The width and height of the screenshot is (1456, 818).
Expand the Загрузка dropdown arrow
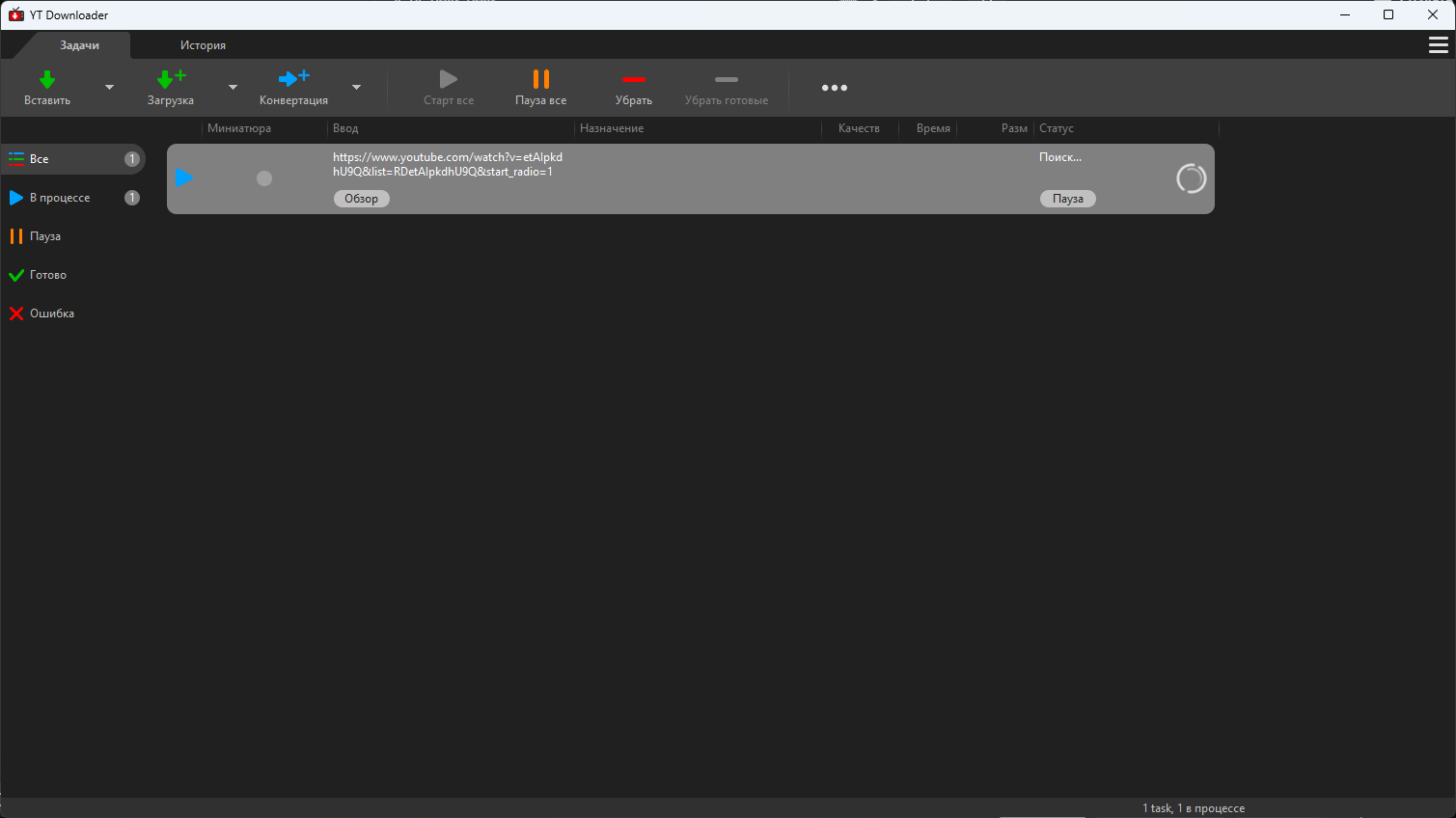233,88
